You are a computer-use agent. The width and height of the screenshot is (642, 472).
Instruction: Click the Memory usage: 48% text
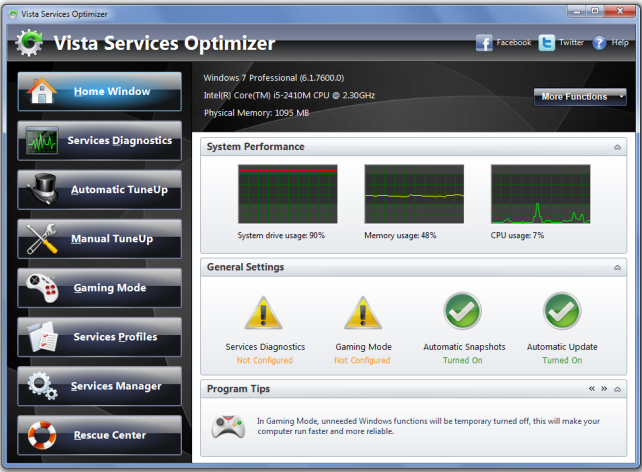coord(400,235)
